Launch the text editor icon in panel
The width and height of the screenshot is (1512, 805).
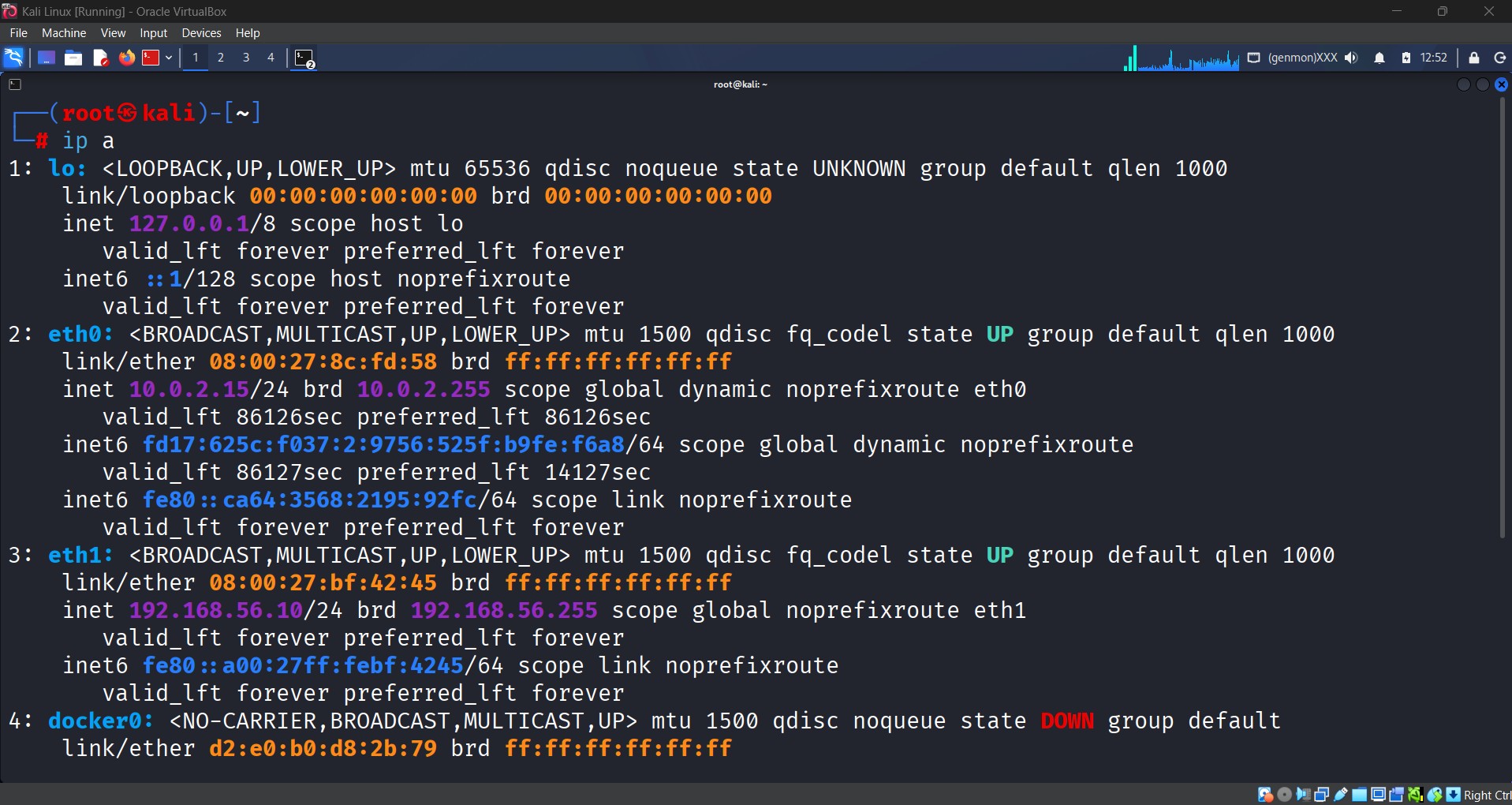(x=100, y=58)
